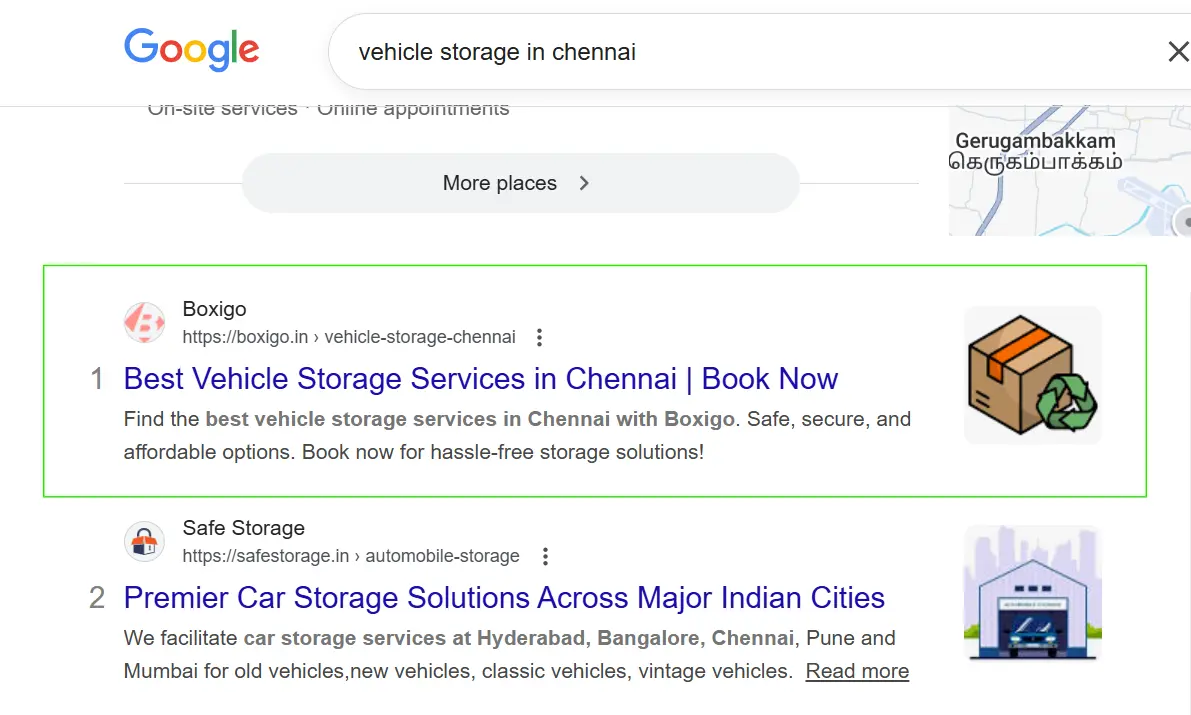Click Read more in Safe Storage snippet
This screenshot has width=1191, height=715.
[x=857, y=671]
